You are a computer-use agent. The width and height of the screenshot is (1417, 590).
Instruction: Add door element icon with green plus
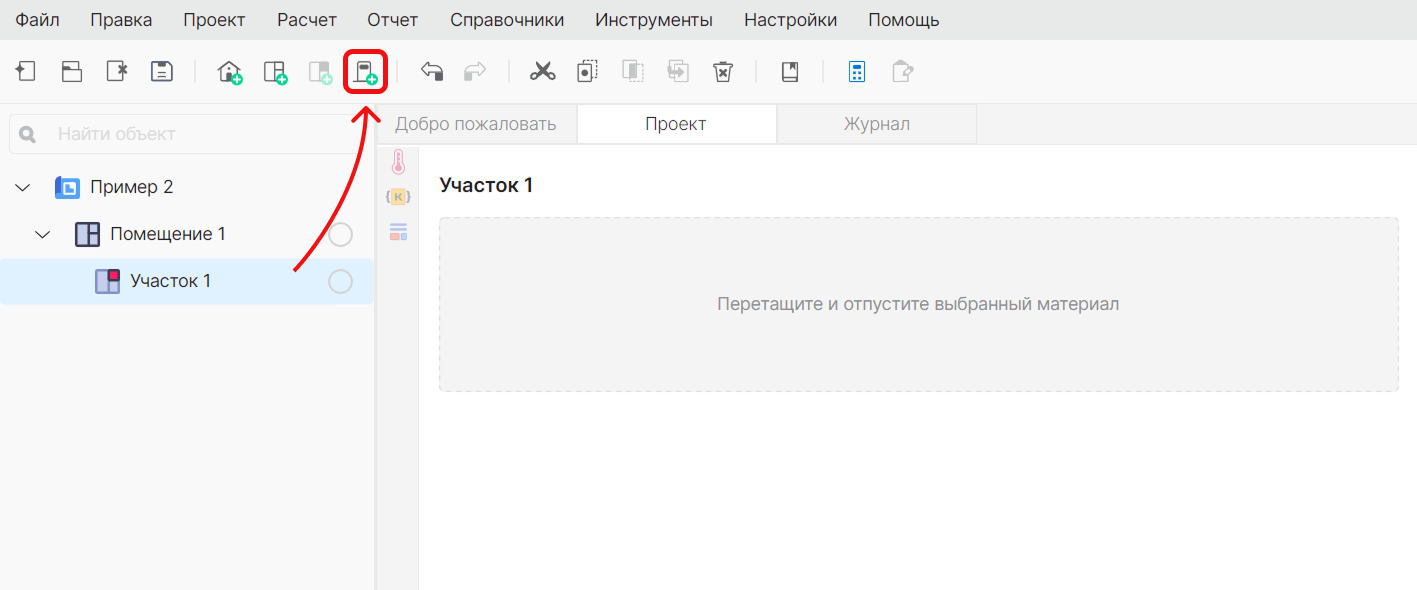click(365, 72)
